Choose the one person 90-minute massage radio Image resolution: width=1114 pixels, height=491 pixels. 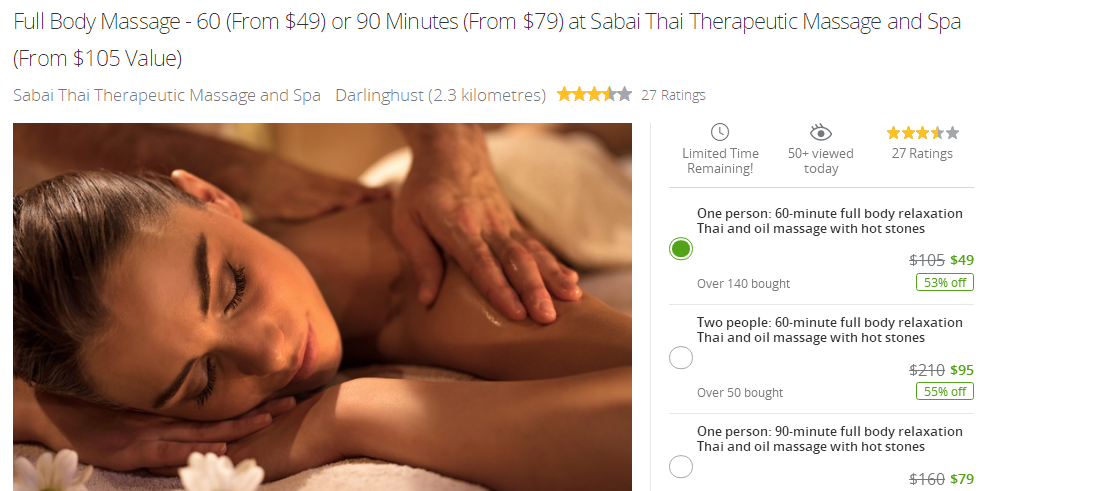[x=681, y=467]
